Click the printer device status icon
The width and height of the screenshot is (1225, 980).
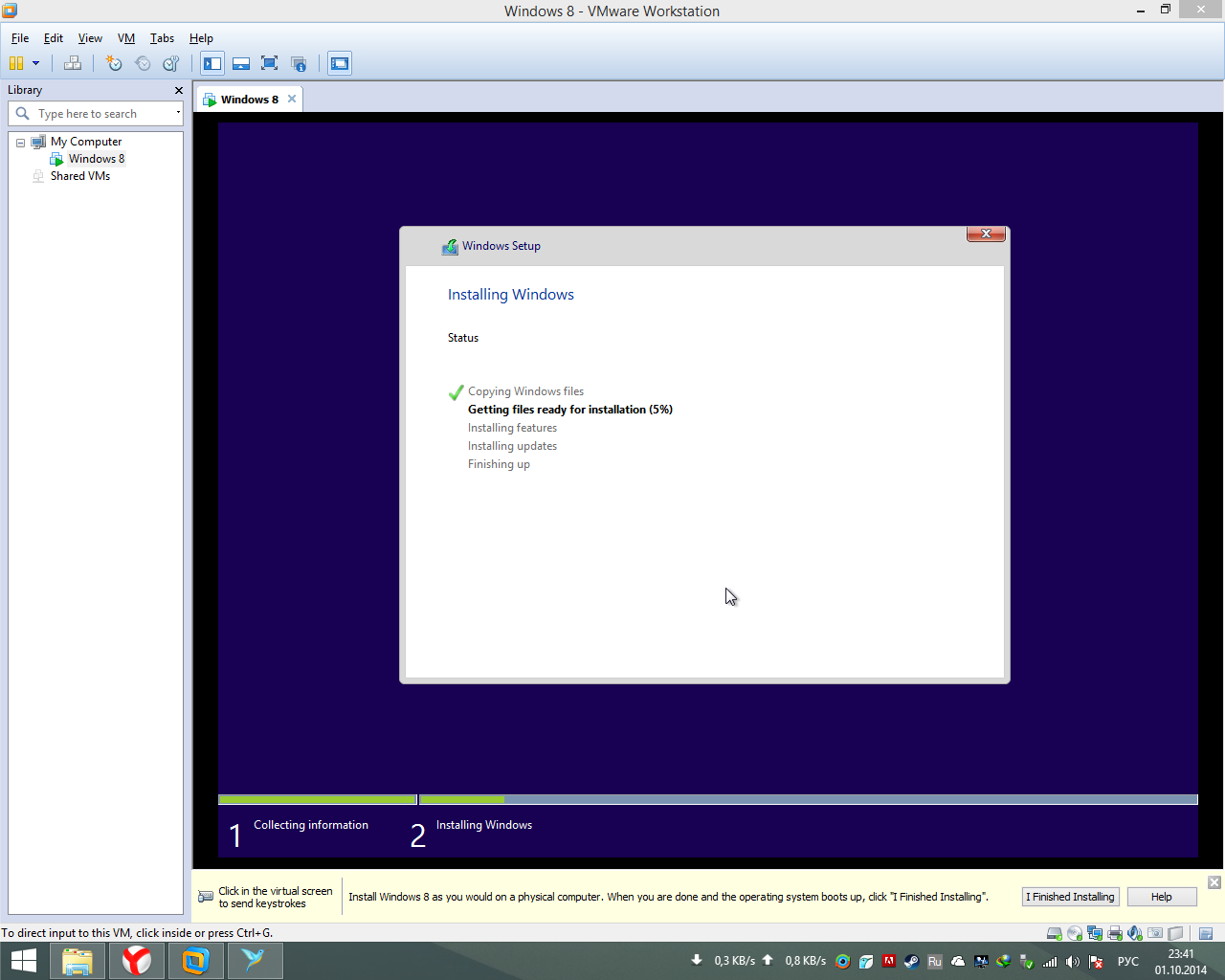click(1115, 933)
